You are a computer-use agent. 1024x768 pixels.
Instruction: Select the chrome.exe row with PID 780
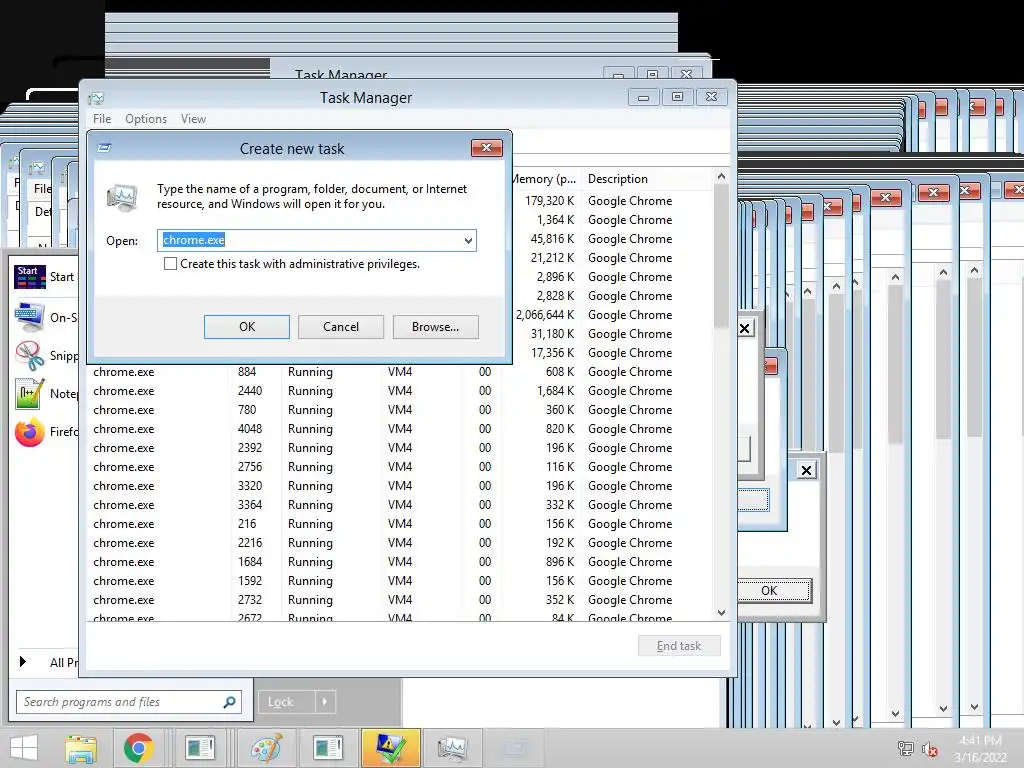coord(400,409)
